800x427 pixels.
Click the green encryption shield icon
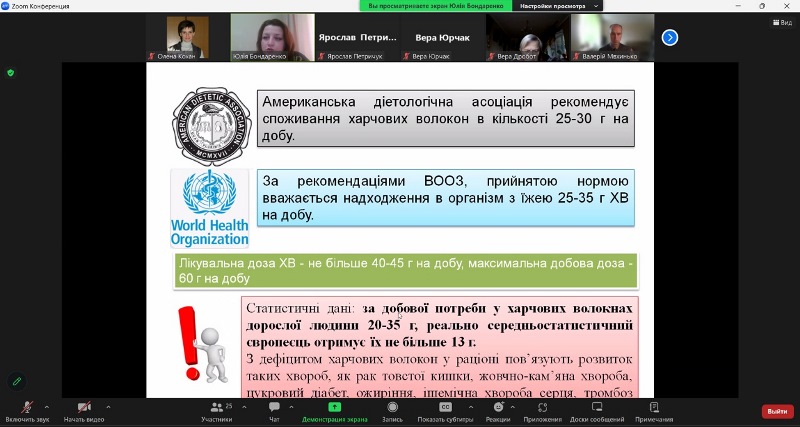pyautogui.click(x=10, y=73)
